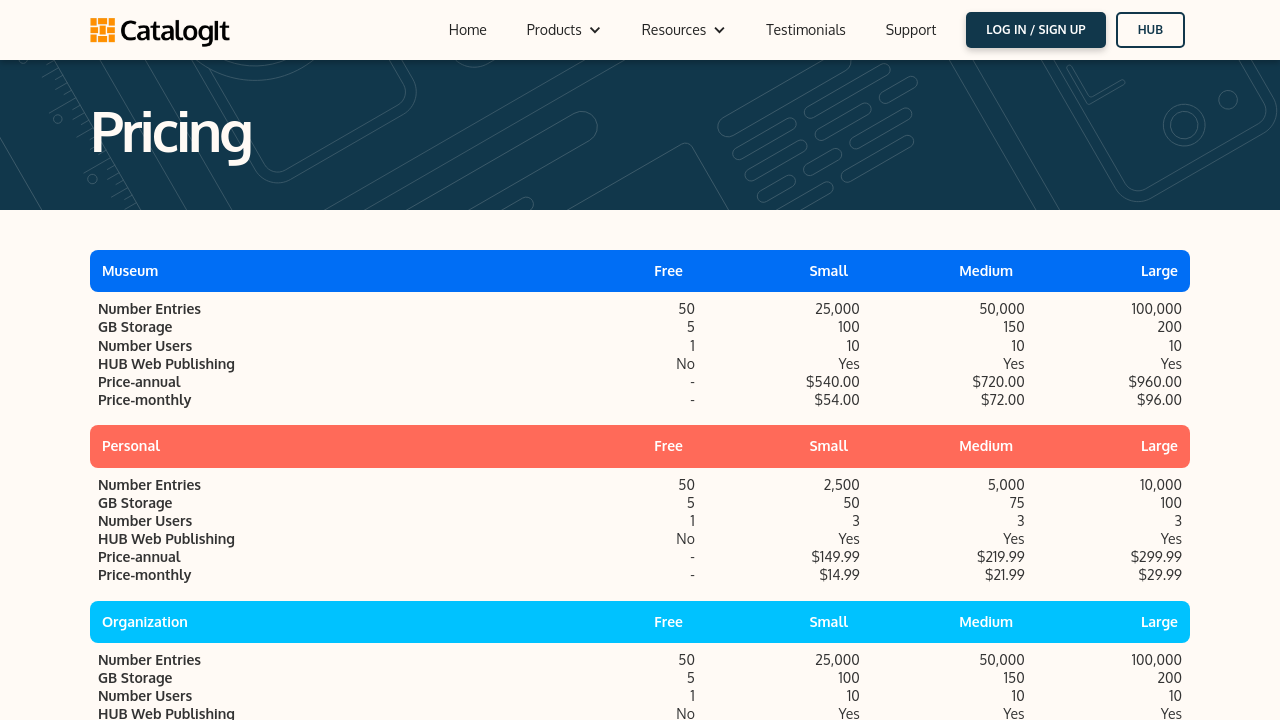Open the Support link

click(910, 30)
